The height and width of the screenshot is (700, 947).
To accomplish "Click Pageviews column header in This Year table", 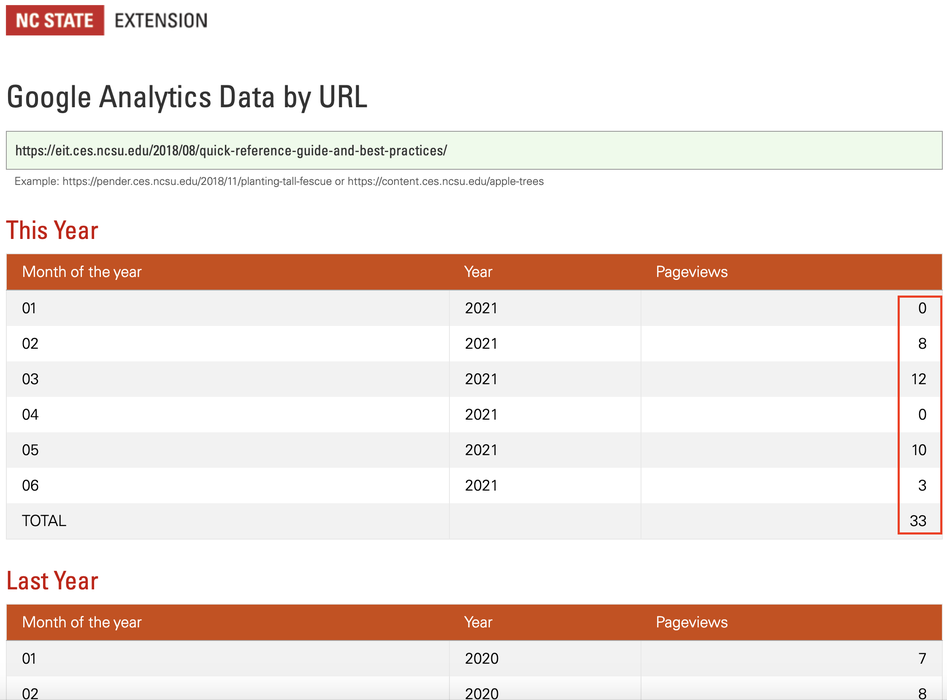I will click(x=691, y=272).
